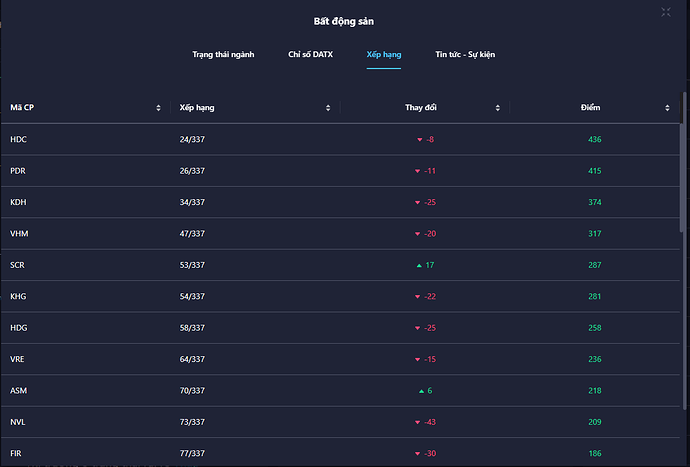The width and height of the screenshot is (690, 467).
Task: Sort table by Mã CP column
Action: (x=158, y=107)
